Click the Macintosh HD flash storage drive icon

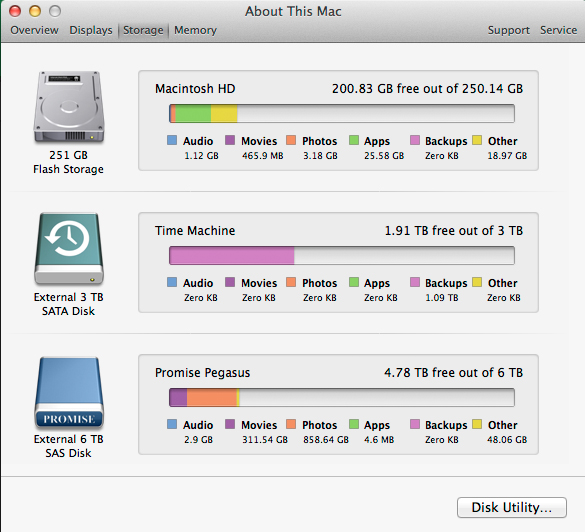[69, 107]
